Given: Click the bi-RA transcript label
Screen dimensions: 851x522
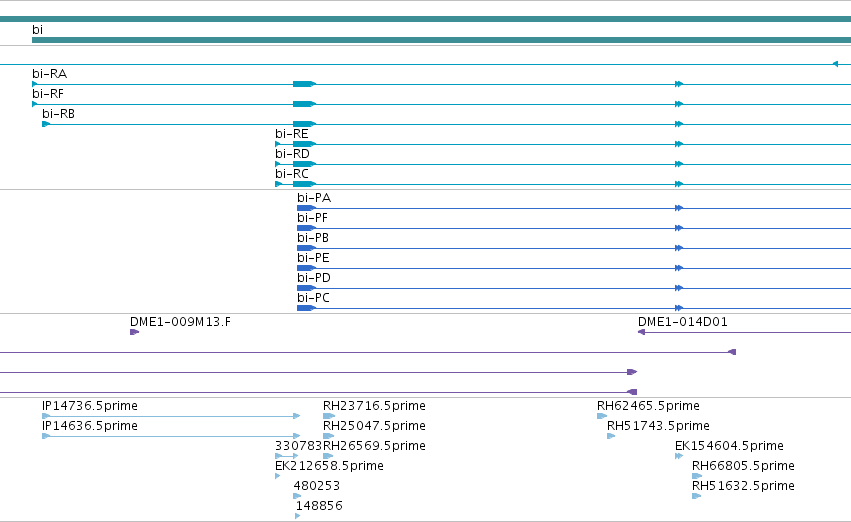Looking at the screenshot, I should pyautogui.click(x=49, y=74).
